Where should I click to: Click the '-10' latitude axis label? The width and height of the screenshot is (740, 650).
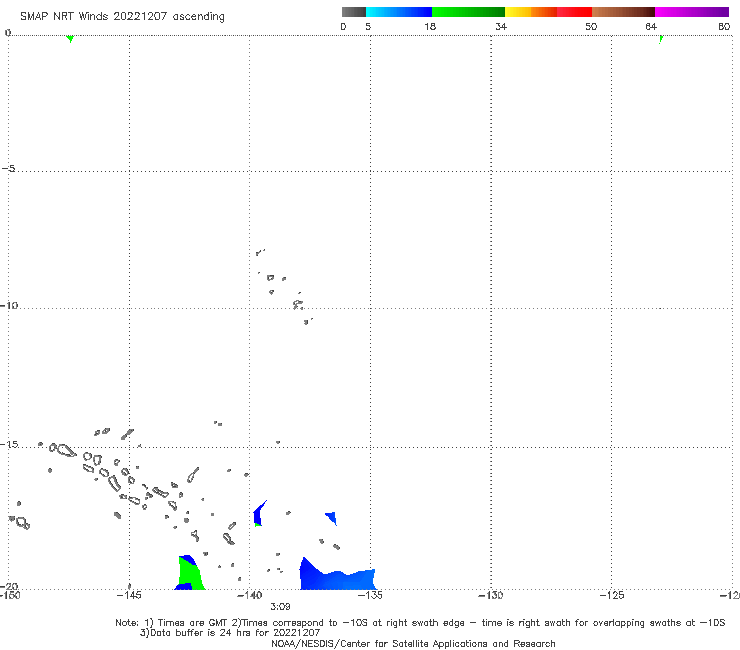9,305
